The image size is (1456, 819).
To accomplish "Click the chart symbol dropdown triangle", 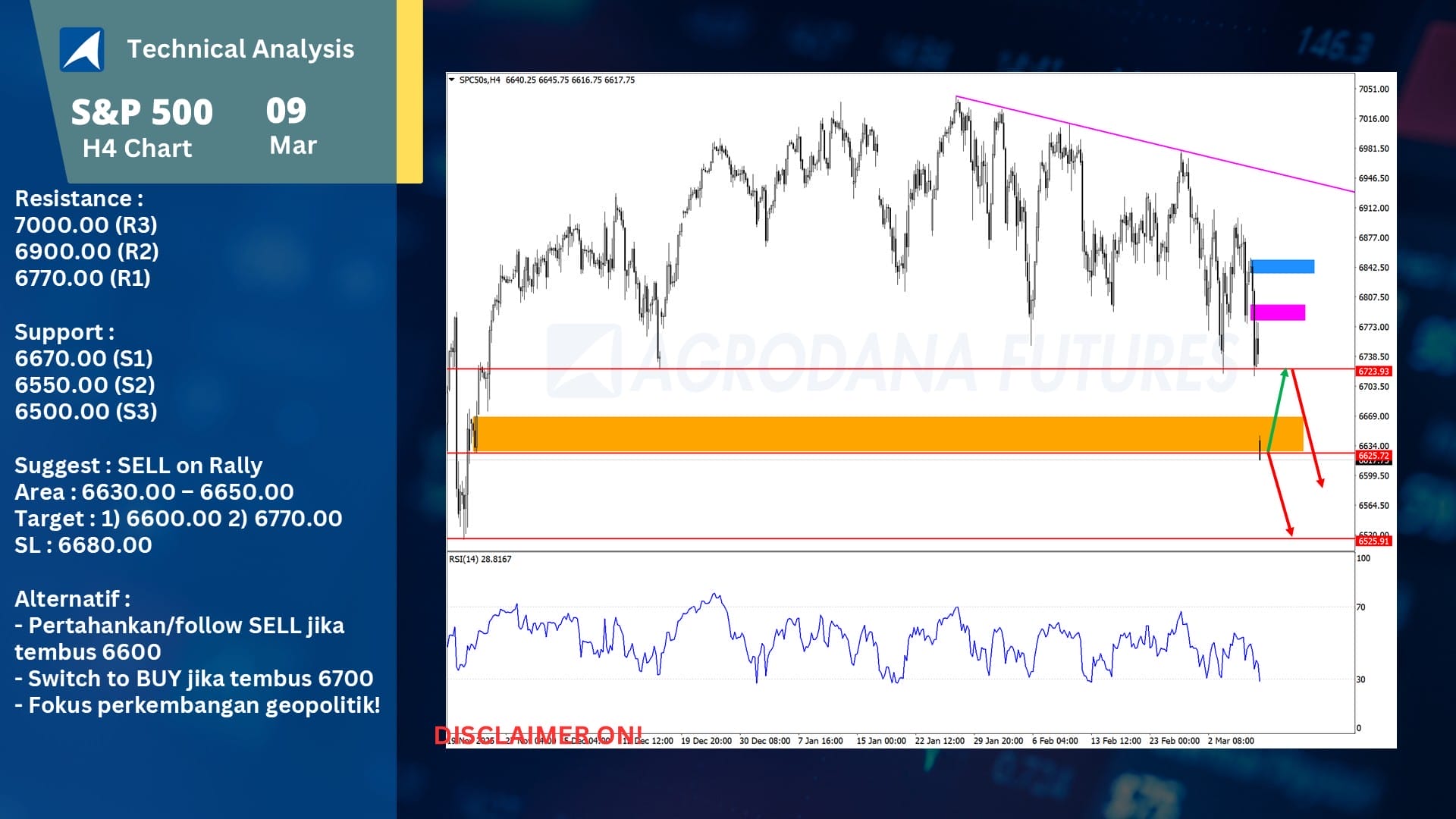I will 452,80.
